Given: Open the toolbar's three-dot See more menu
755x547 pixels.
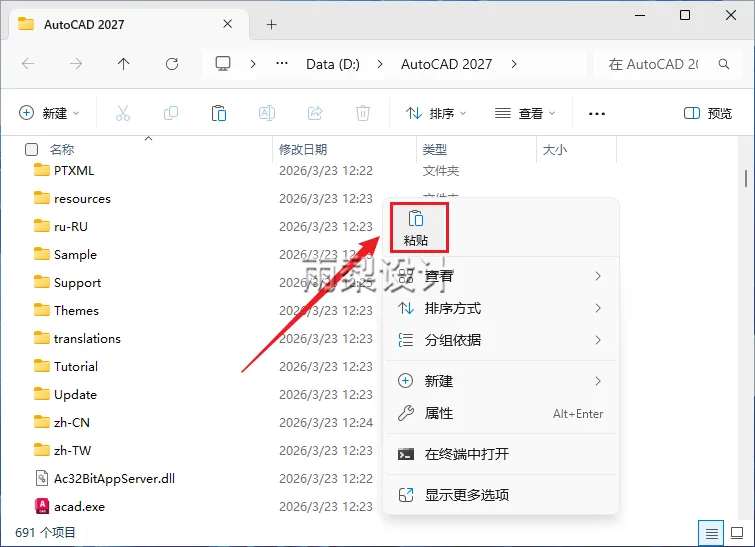Looking at the screenshot, I should (597, 114).
